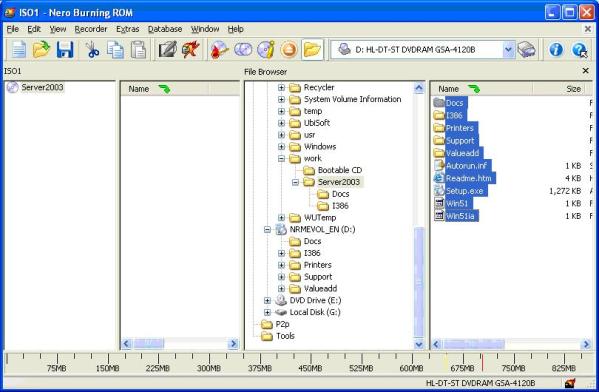
Task: Collapse the Server2003 tree folder
Action: click(x=295, y=182)
